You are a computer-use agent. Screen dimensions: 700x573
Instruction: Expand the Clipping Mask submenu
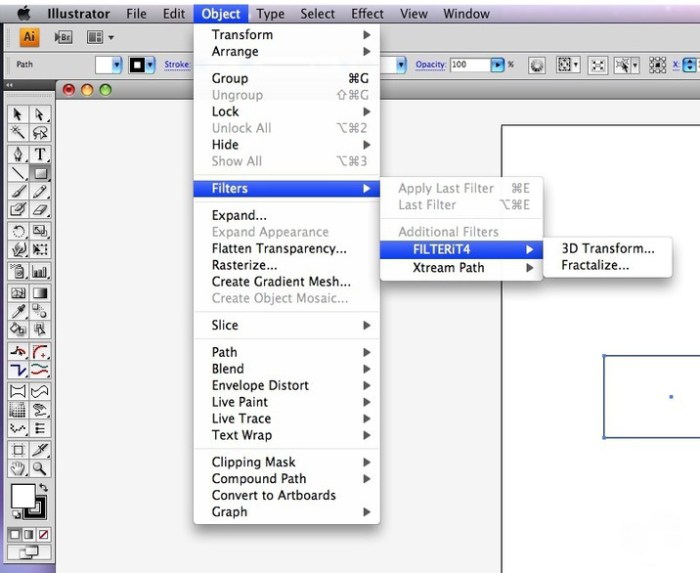coord(286,462)
